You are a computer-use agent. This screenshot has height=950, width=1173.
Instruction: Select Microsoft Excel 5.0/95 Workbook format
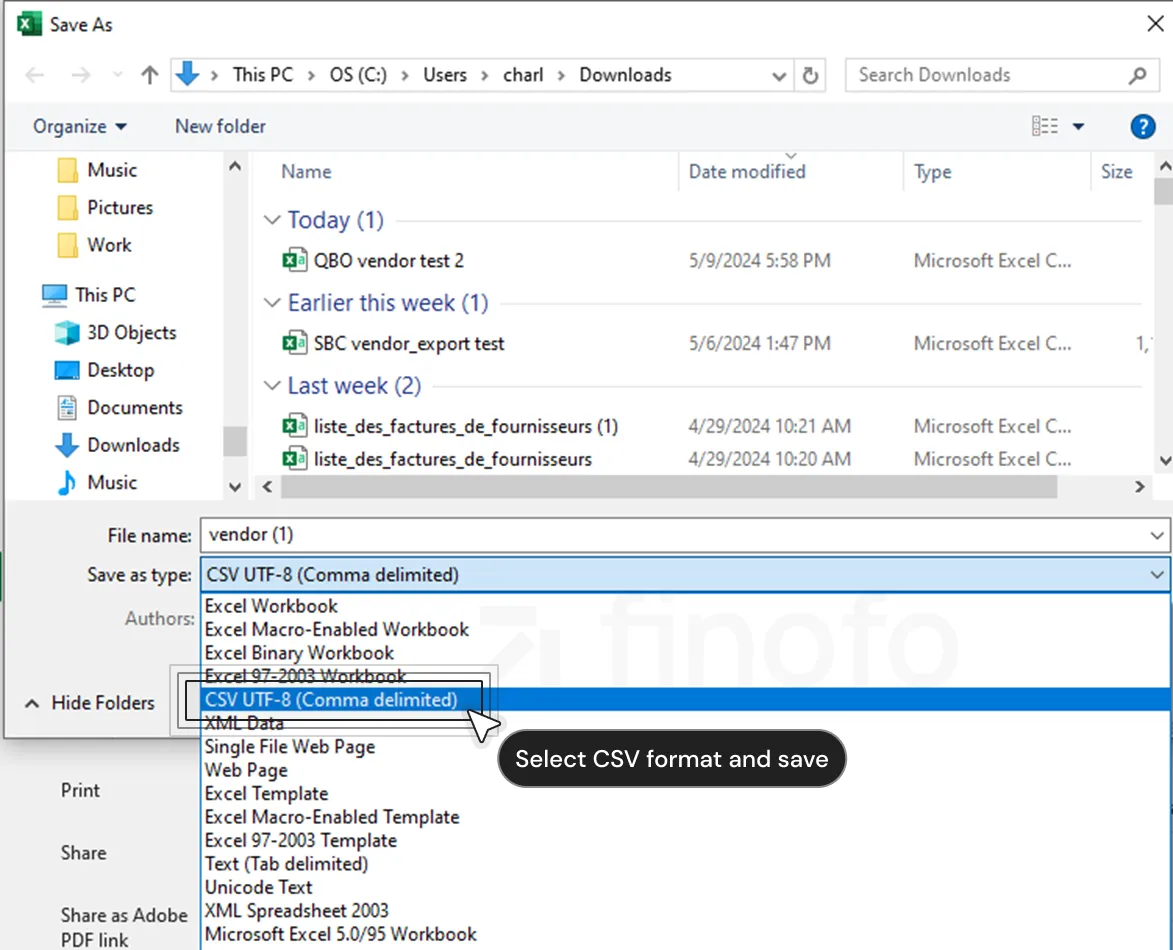tap(686, 934)
